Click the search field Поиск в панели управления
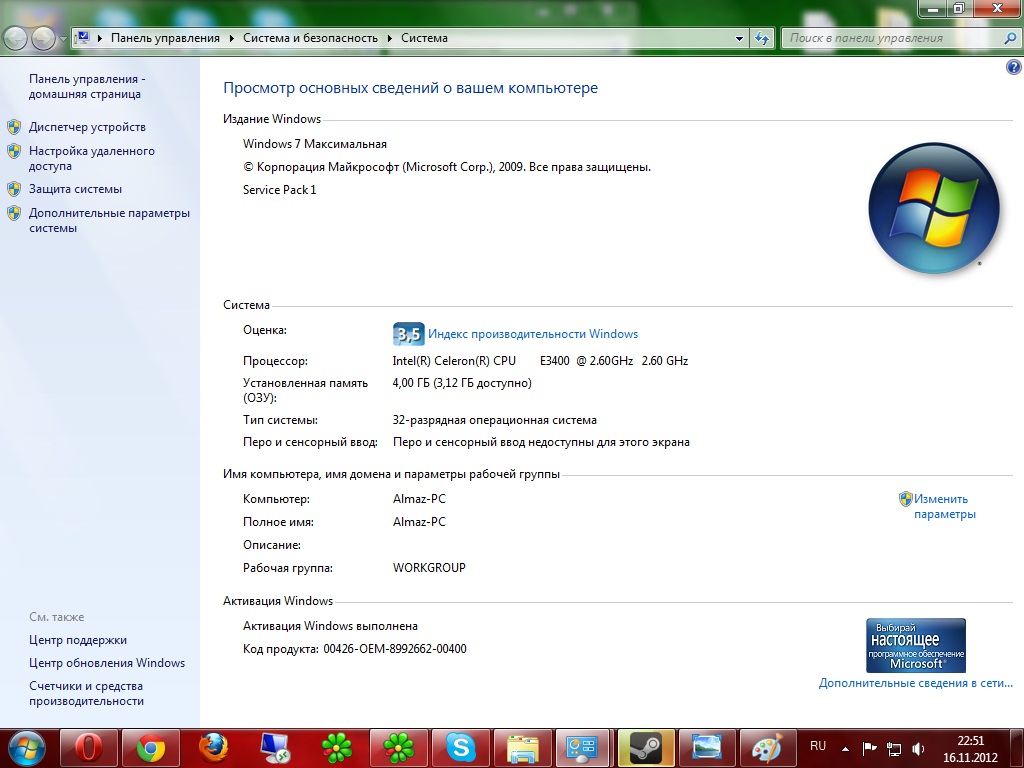 pyautogui.click(x=891, y=38)
